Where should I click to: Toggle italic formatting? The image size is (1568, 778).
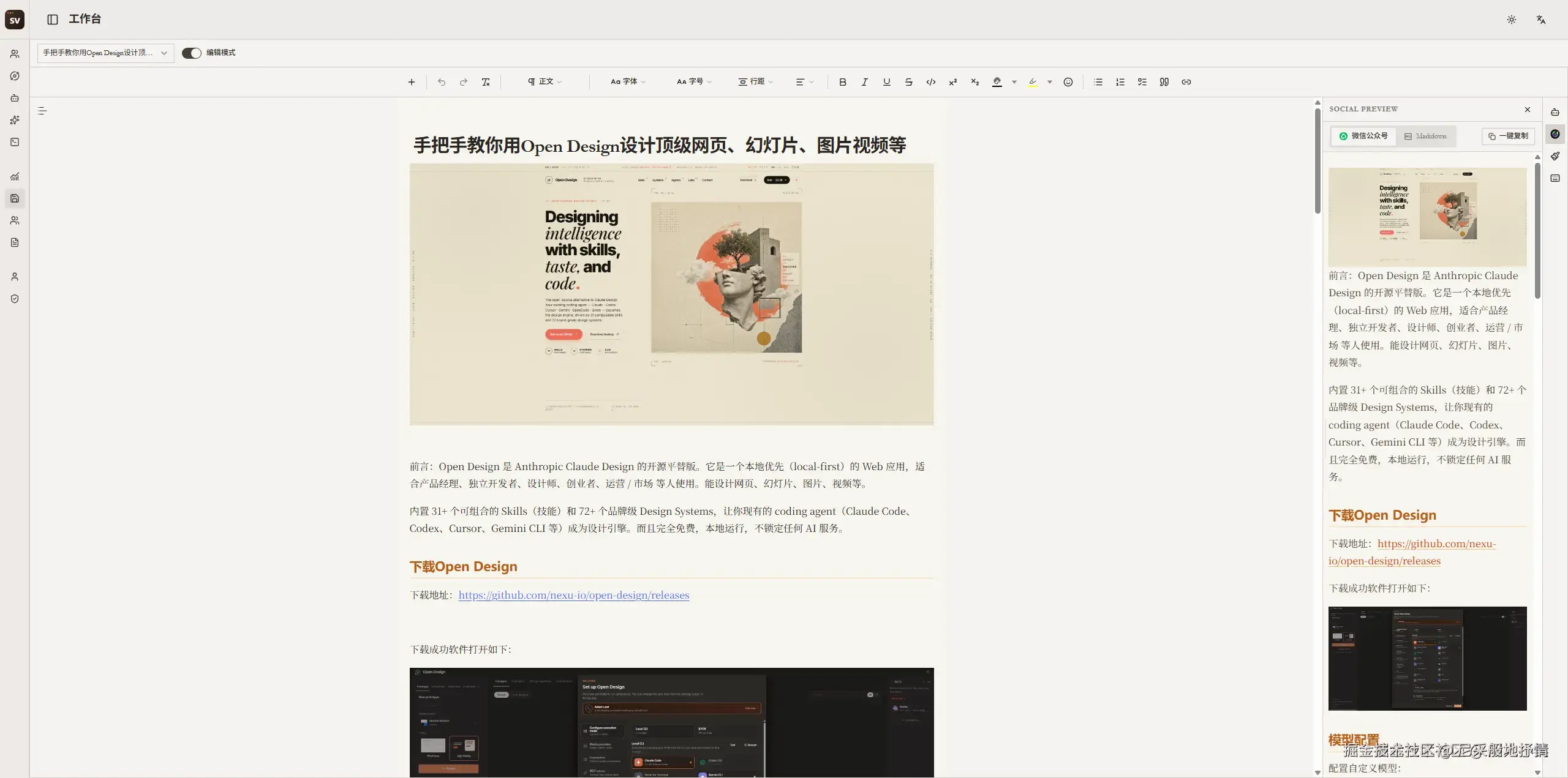point(865,82)
